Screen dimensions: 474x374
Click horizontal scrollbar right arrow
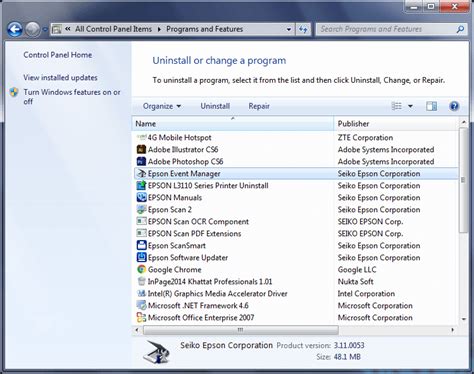coord(452,330)
